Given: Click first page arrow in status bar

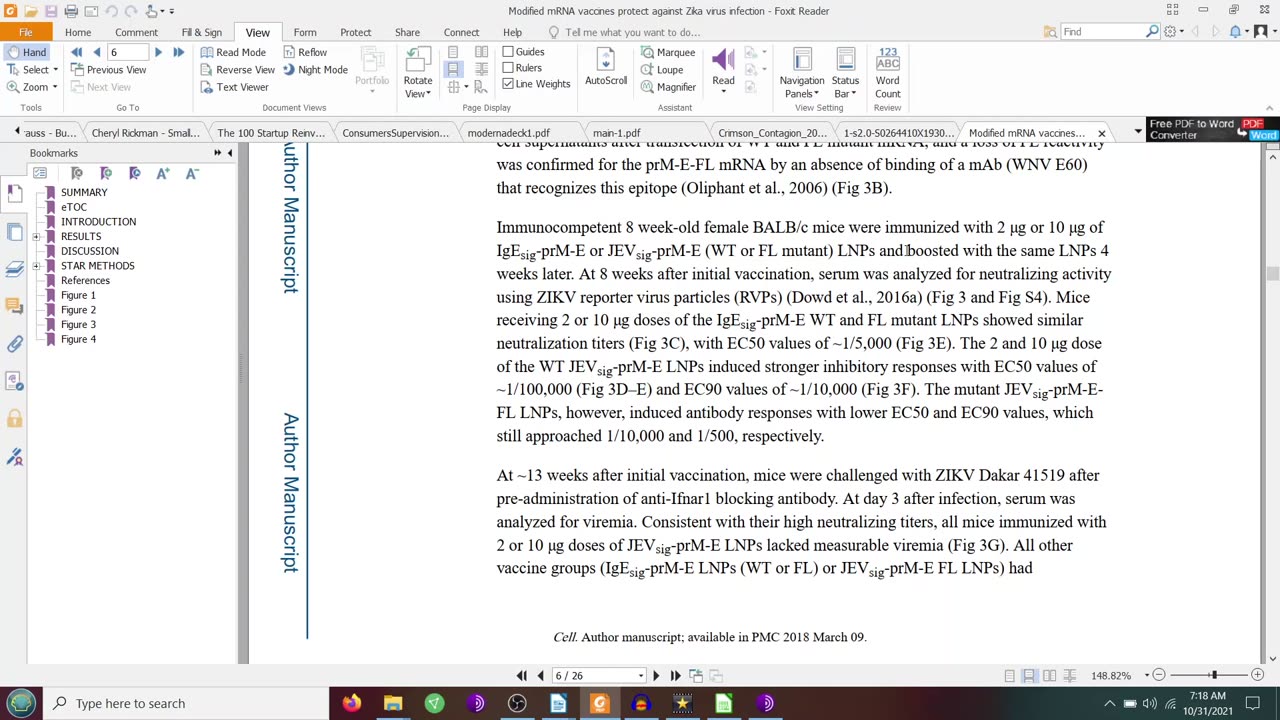Looking at the screenshot, I should (x=521, y=676).
